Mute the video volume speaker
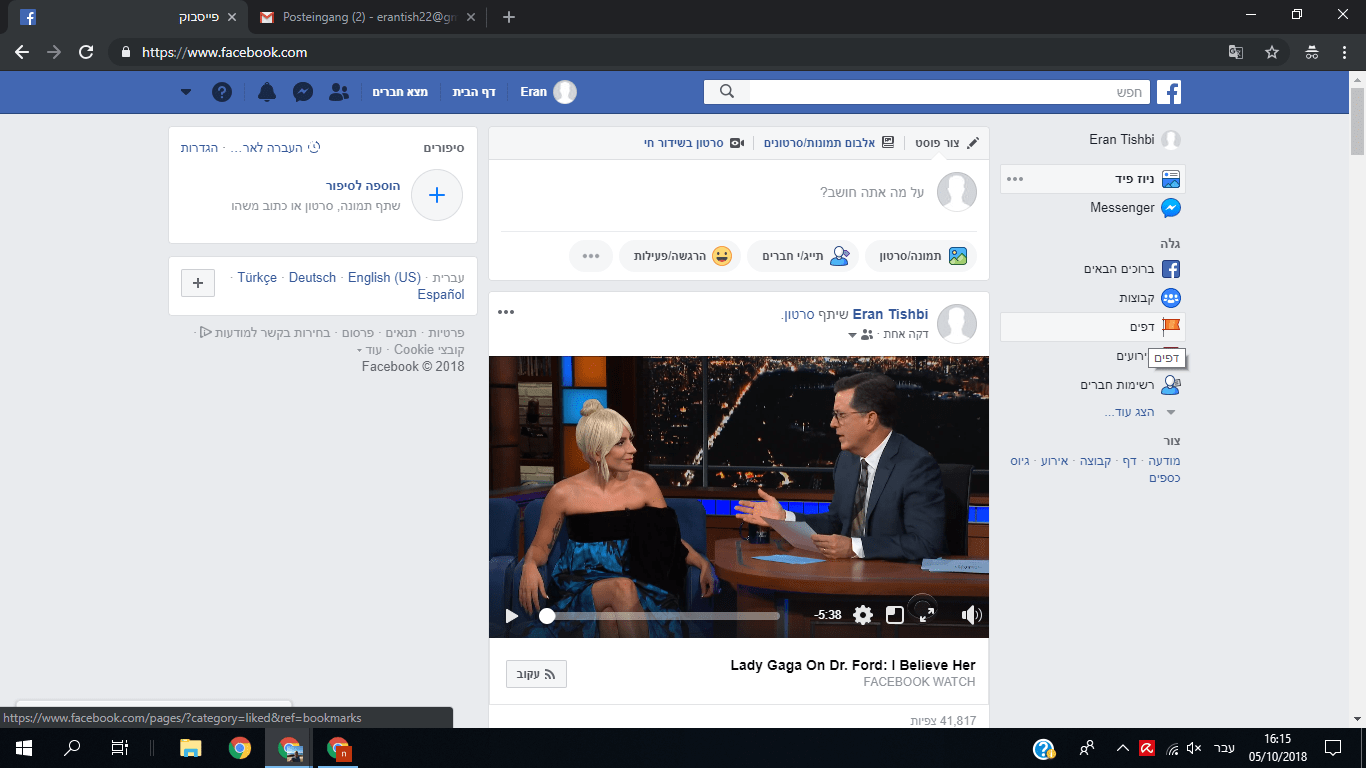 [x=971, y=615]
